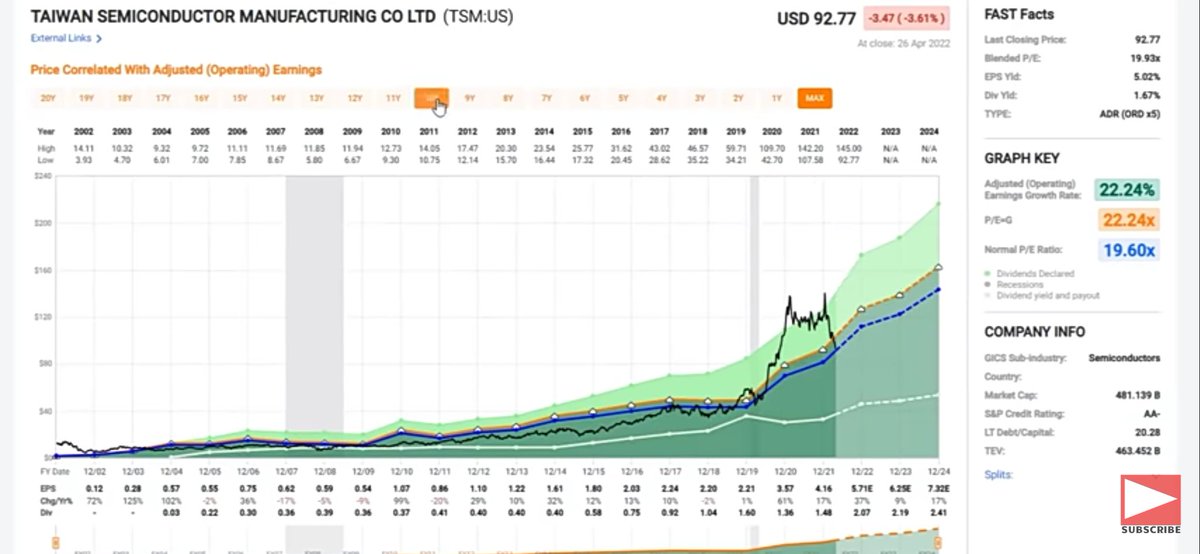Image resolution: width=1200 pixels, height=554 pixels.
Task: Click the company name TAIWAN SEMICONDUCTOR MANUFACTURING
Action: point(232,17)
